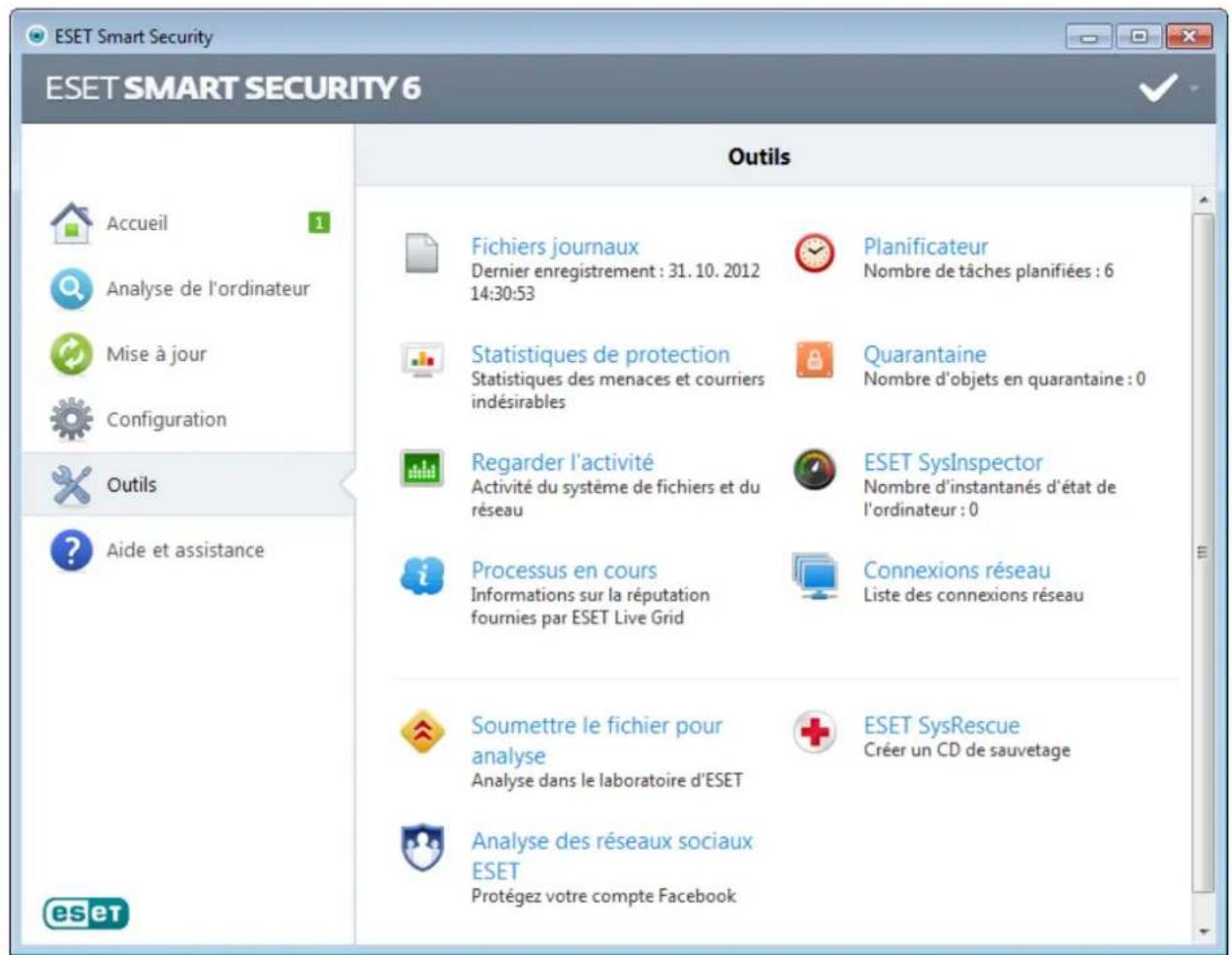The width and height of the screenshot is (1232, 955).
Task: Open the Configuration section
Action: (x=166, y=419)
